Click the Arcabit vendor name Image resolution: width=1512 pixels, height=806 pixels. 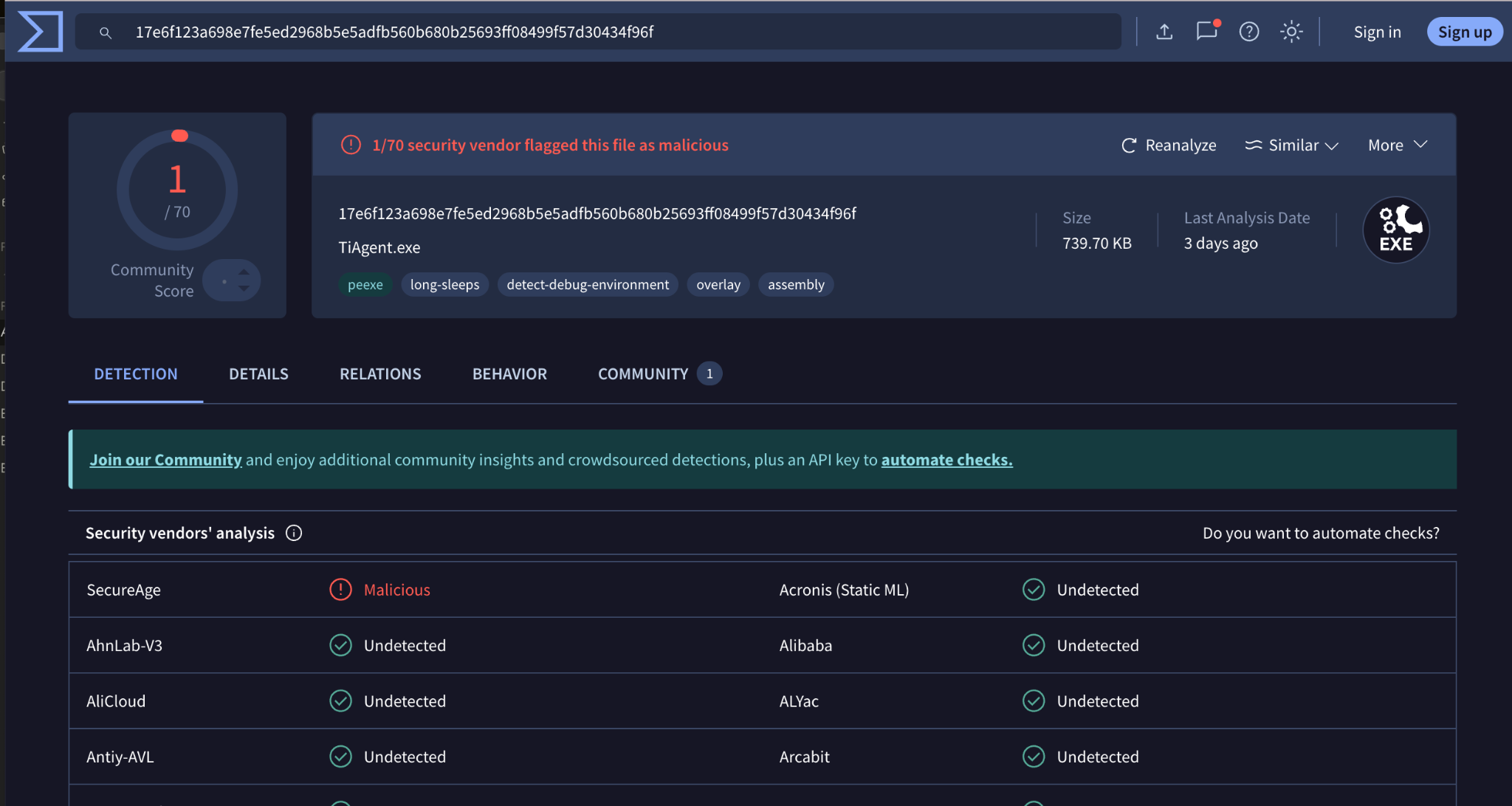tap(804, 757)
